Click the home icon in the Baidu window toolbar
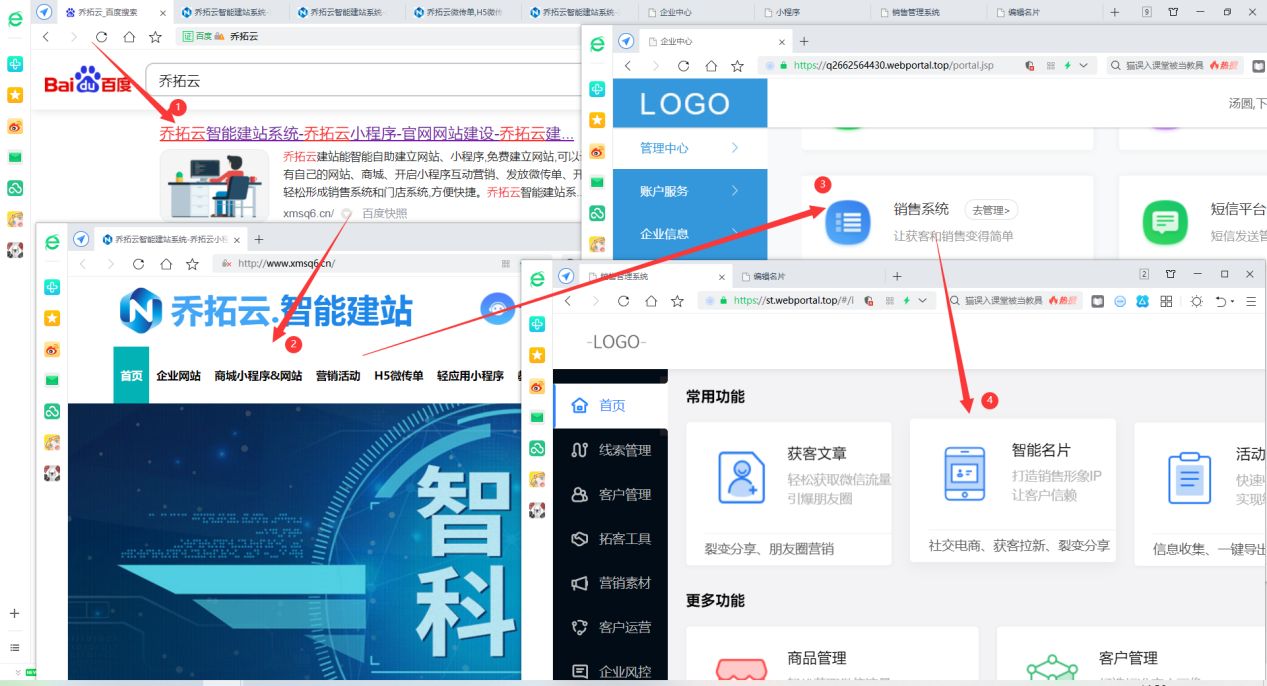This screenshot has height=686, width=1267. coord(128,37)
